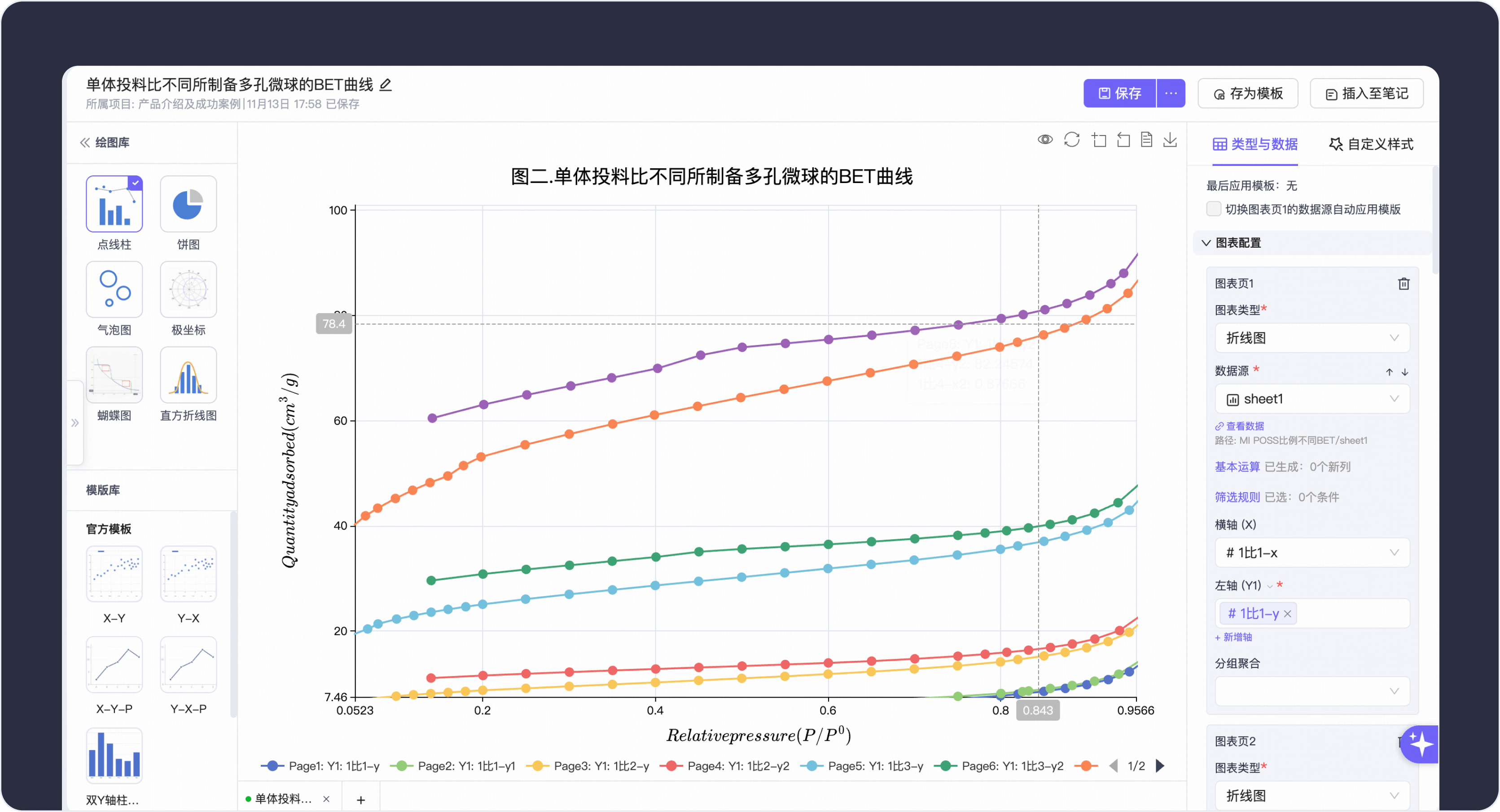The height and width of the screenshot is (812, 1500).
Task: Click the download chart icon
Action: click(x=1170, y=140)
